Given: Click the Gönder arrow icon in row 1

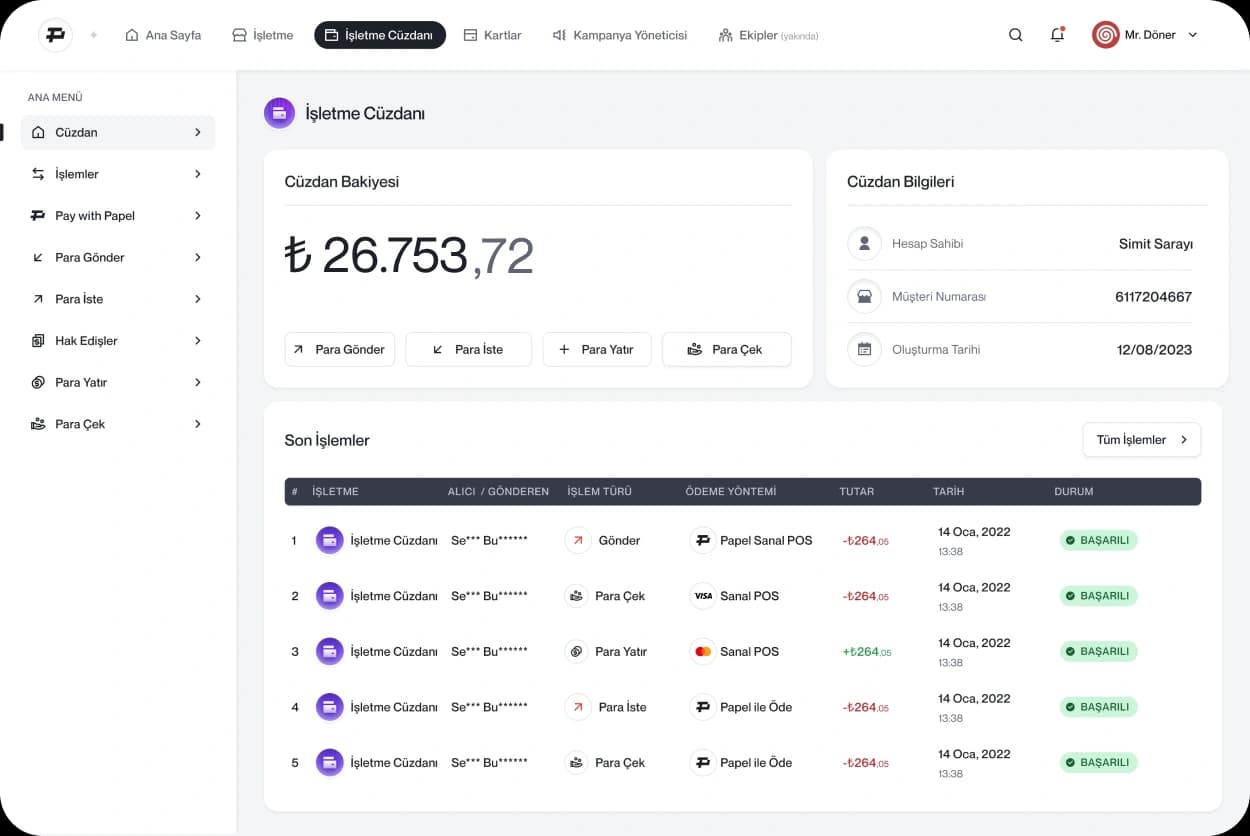Looking at the screenshot, I should point(578,541).
